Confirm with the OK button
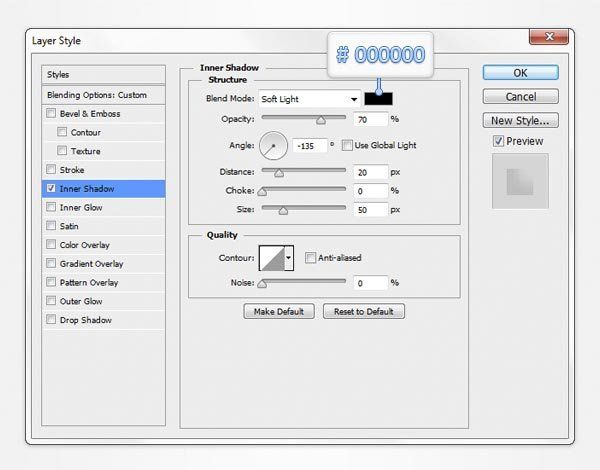The width and height of the screenshot is (600, 470). [x=520, y=72]
